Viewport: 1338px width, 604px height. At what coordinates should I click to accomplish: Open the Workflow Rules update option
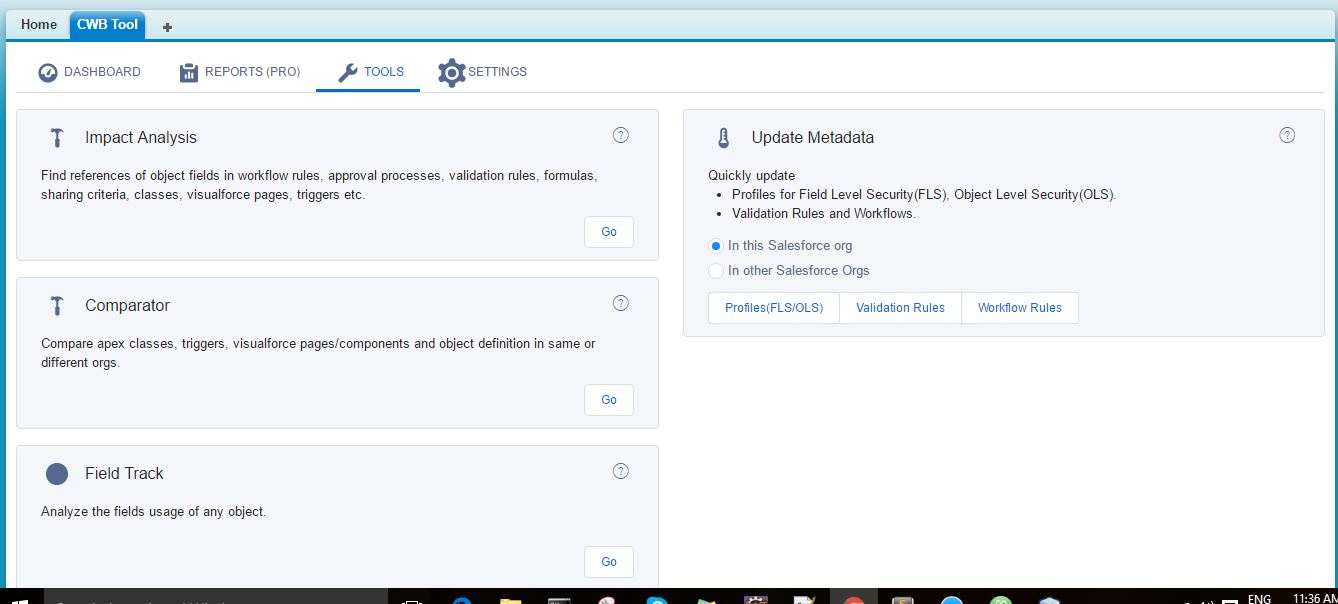pos(1019,308)
